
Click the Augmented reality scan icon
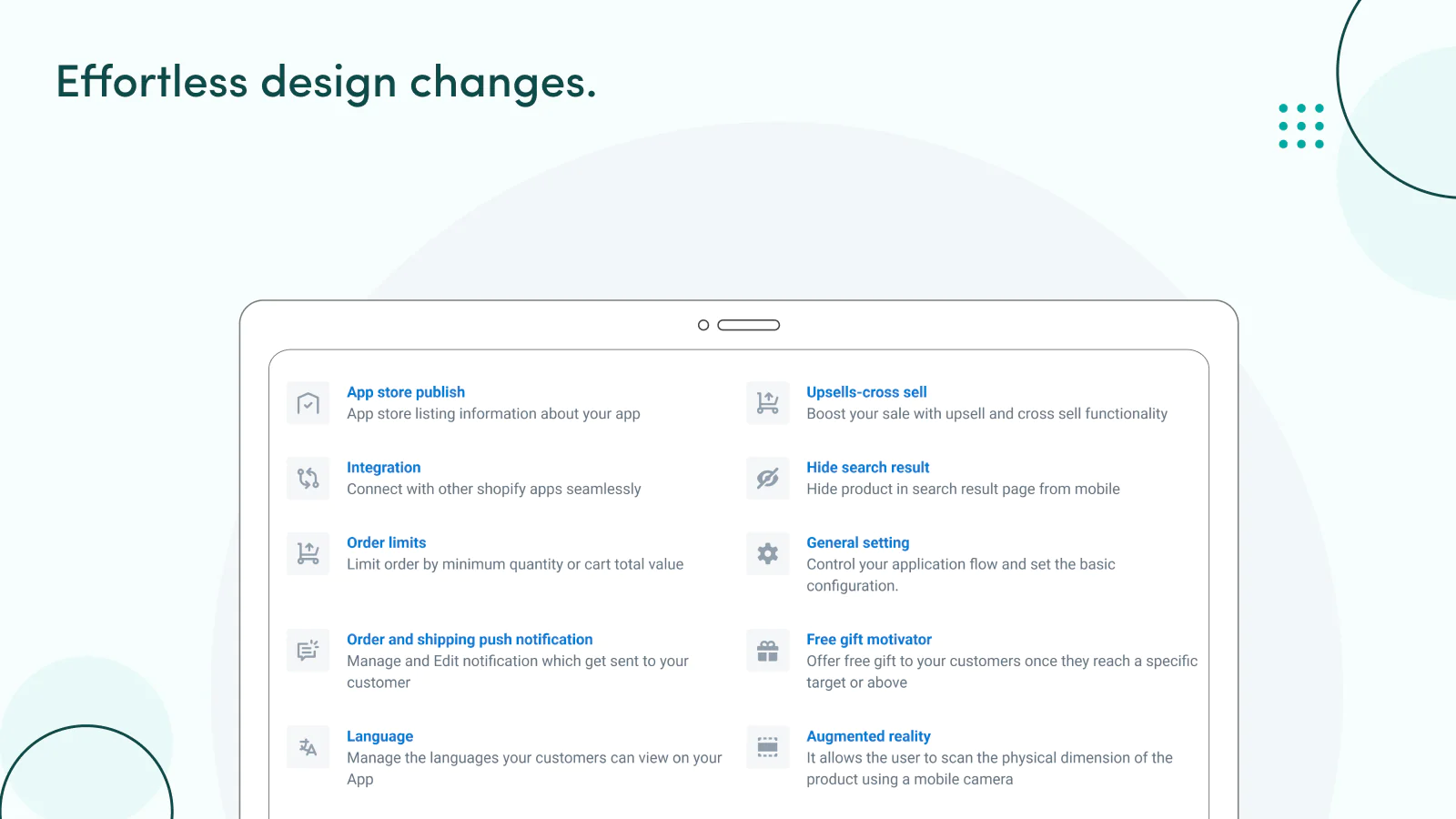(768, 747)
